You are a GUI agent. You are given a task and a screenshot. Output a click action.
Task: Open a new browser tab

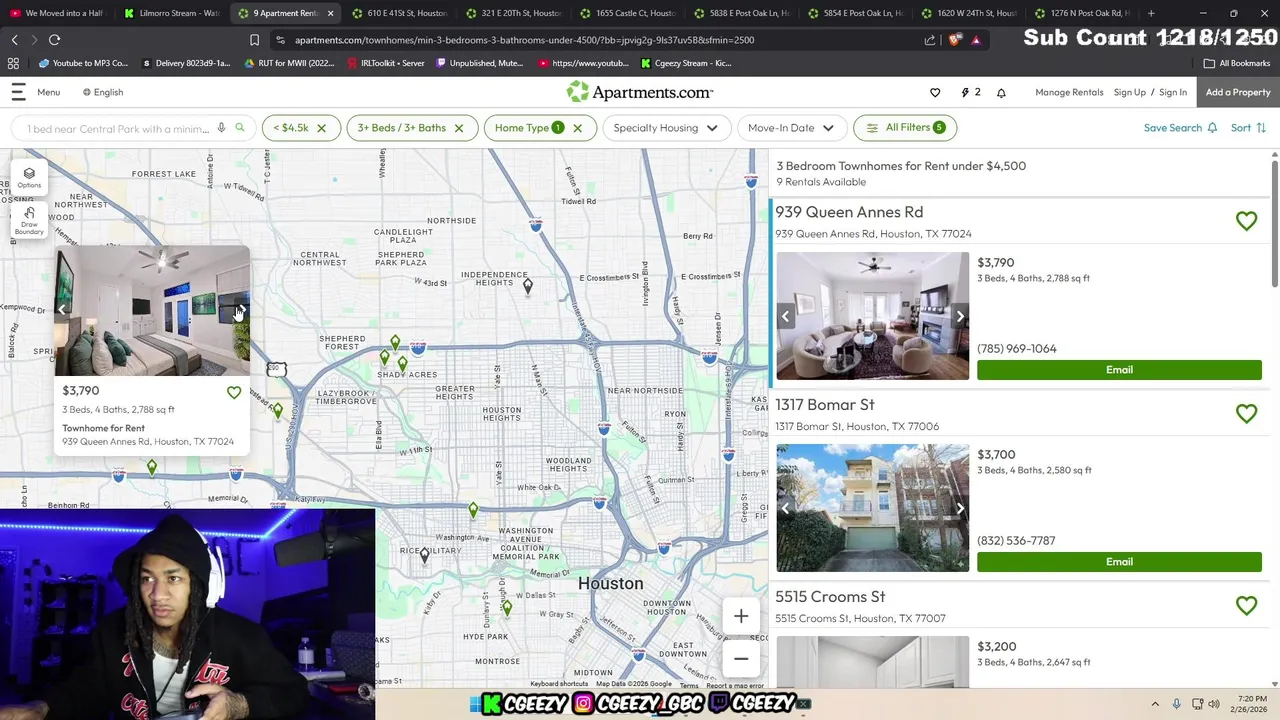click(x=1151, y=13)
